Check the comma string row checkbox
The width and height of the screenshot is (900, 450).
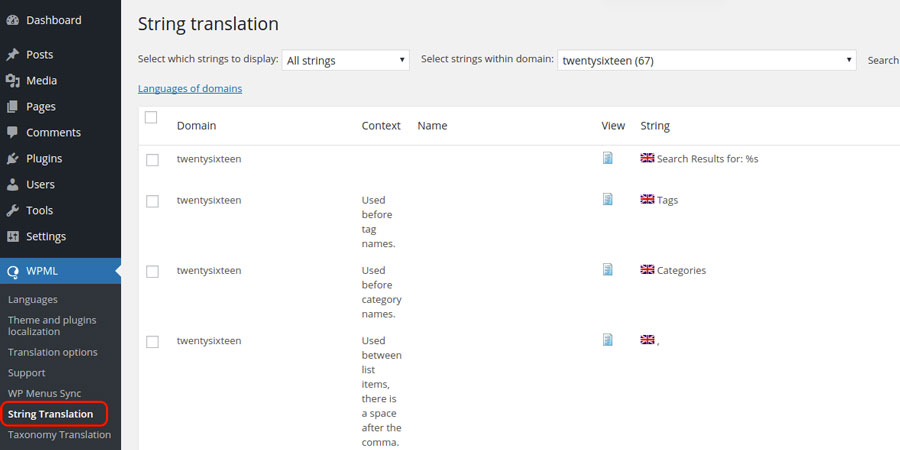point(152,342)
